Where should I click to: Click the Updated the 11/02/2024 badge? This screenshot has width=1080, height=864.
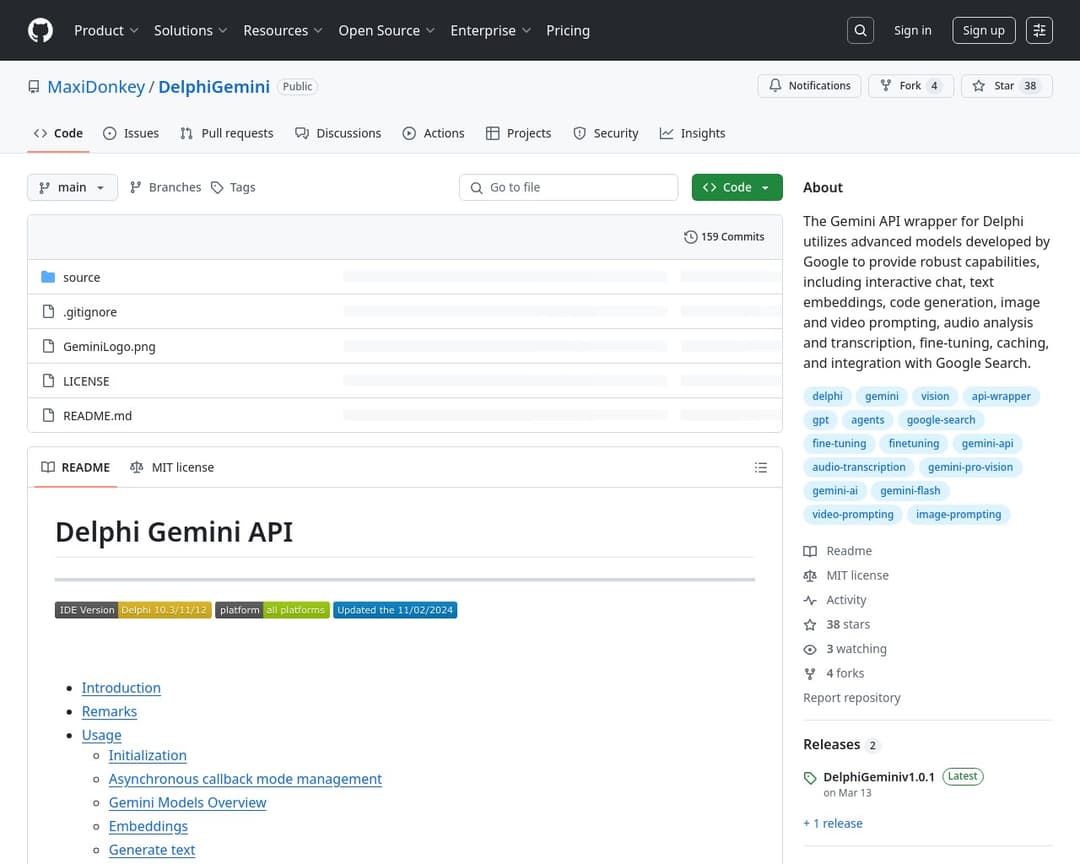pos(395,610)
